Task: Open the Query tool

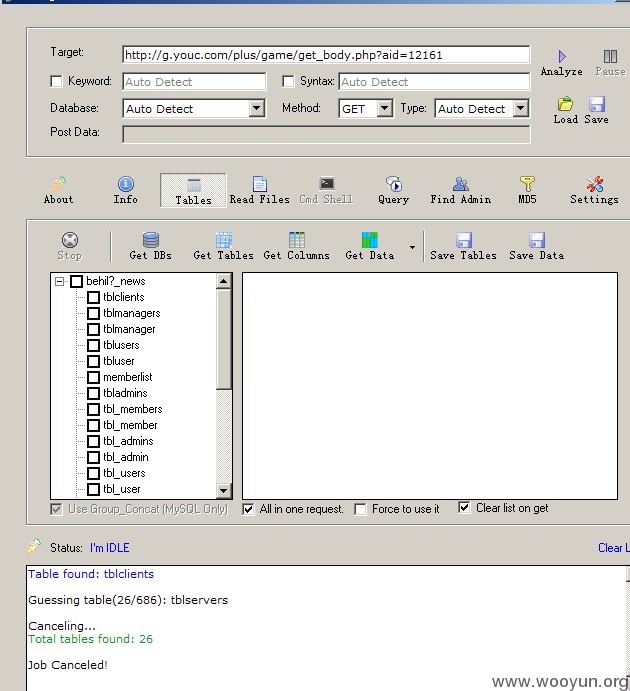Action: point(393,190)
